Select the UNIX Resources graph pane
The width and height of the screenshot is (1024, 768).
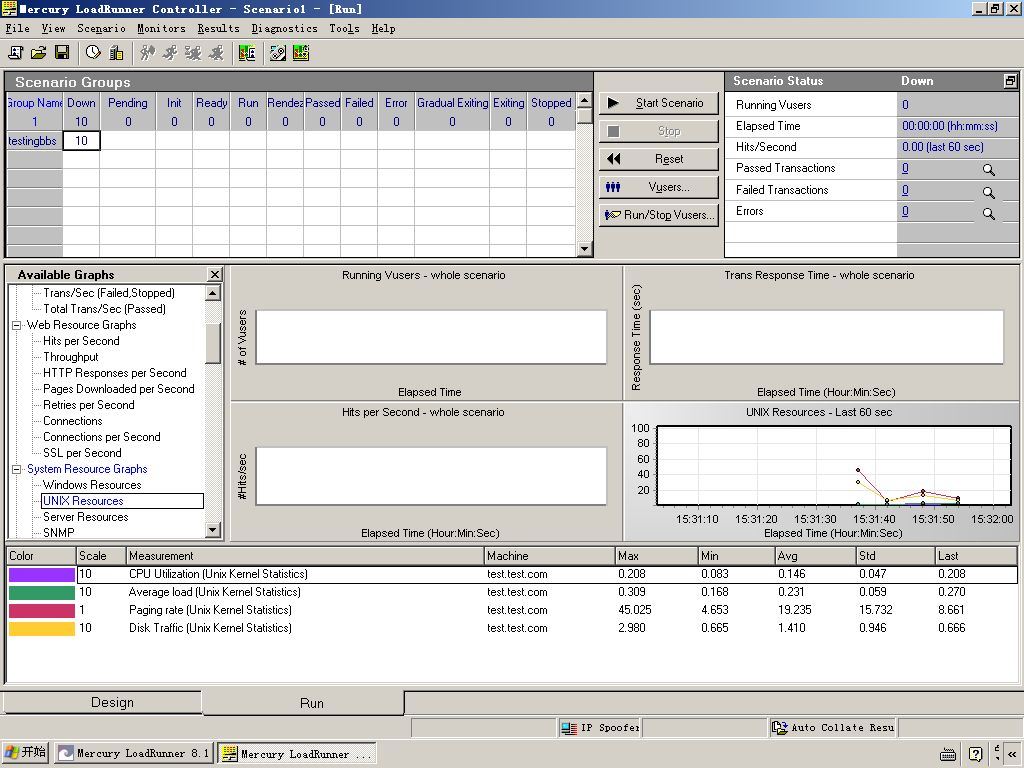click(822, 472)
